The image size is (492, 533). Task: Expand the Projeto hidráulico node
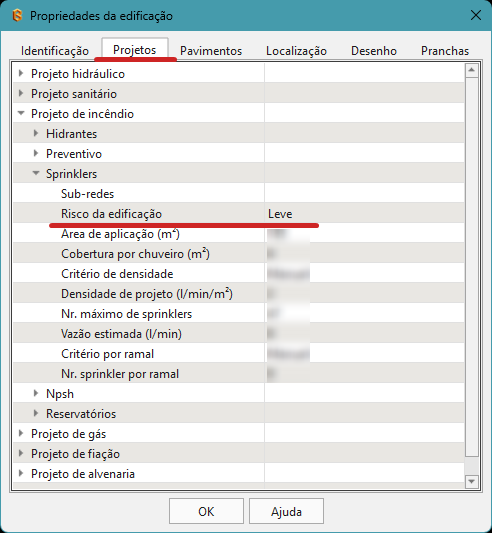[x=21, y=73]
